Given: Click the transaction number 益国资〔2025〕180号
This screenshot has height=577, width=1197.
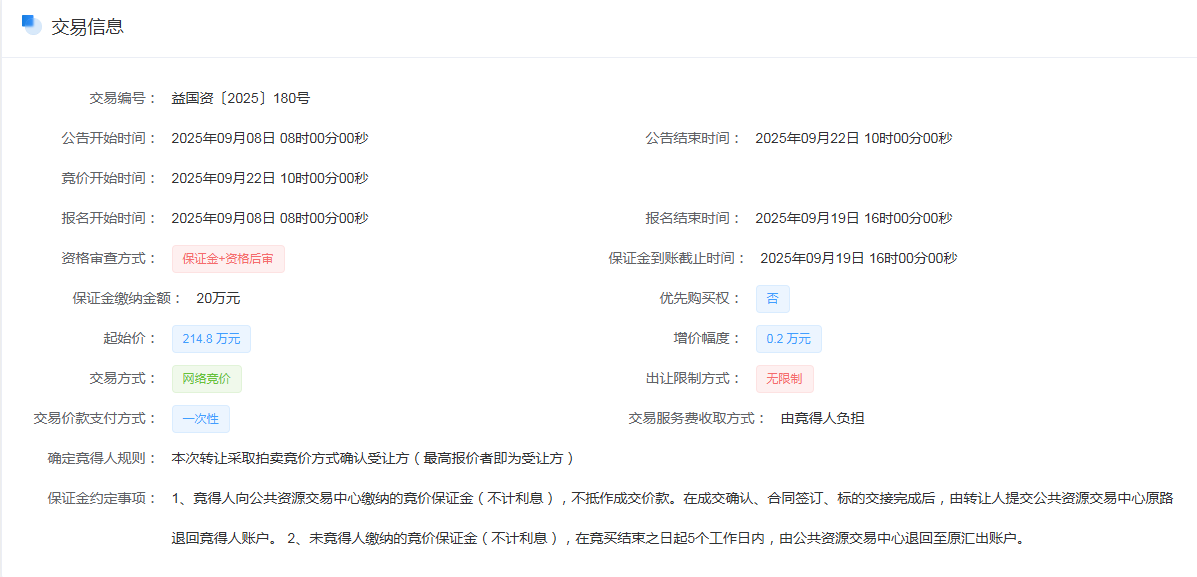Looking at the screenshot, I should point(241,98).
